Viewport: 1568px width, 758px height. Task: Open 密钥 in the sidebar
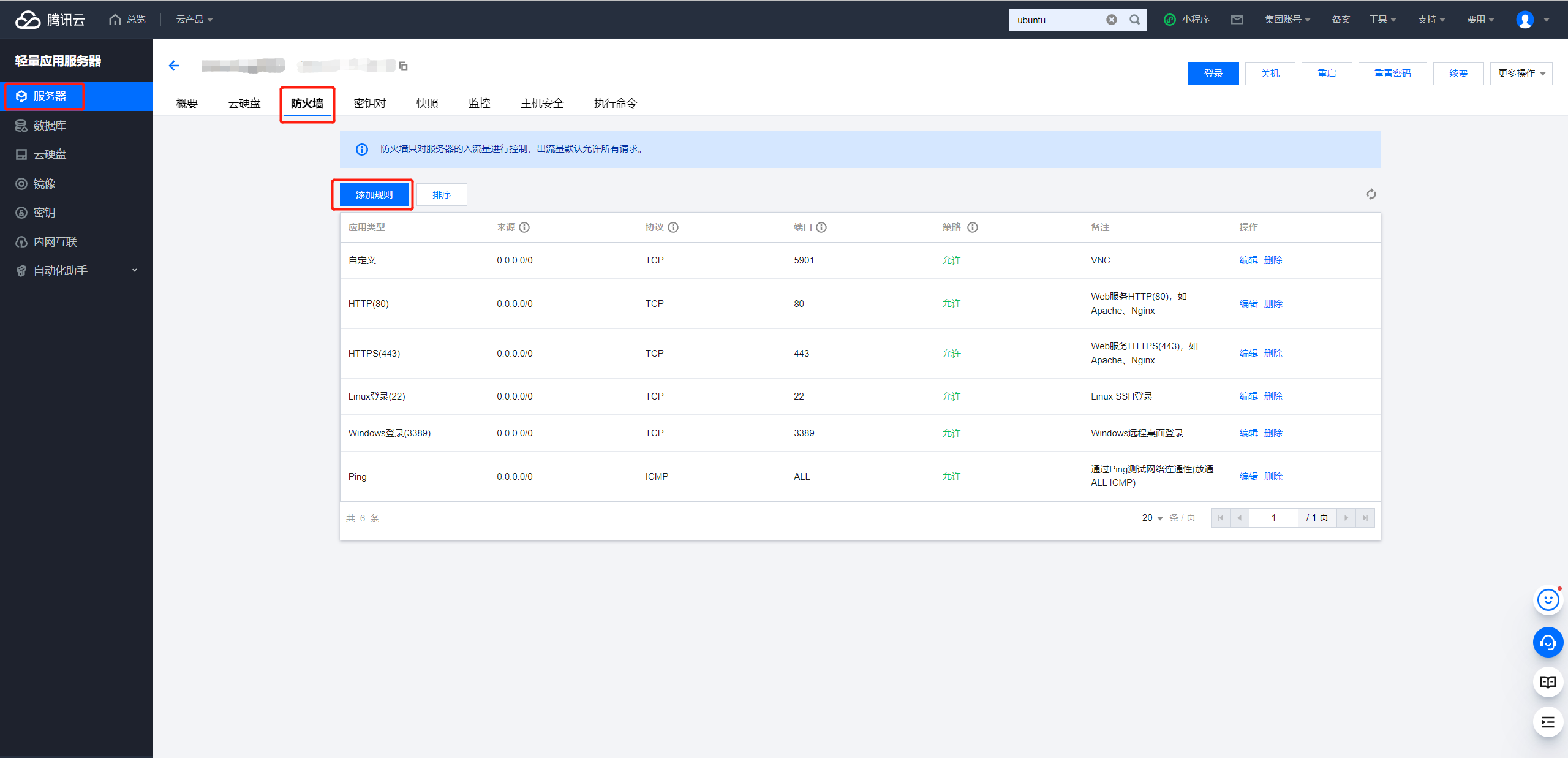tap(77, 213)
